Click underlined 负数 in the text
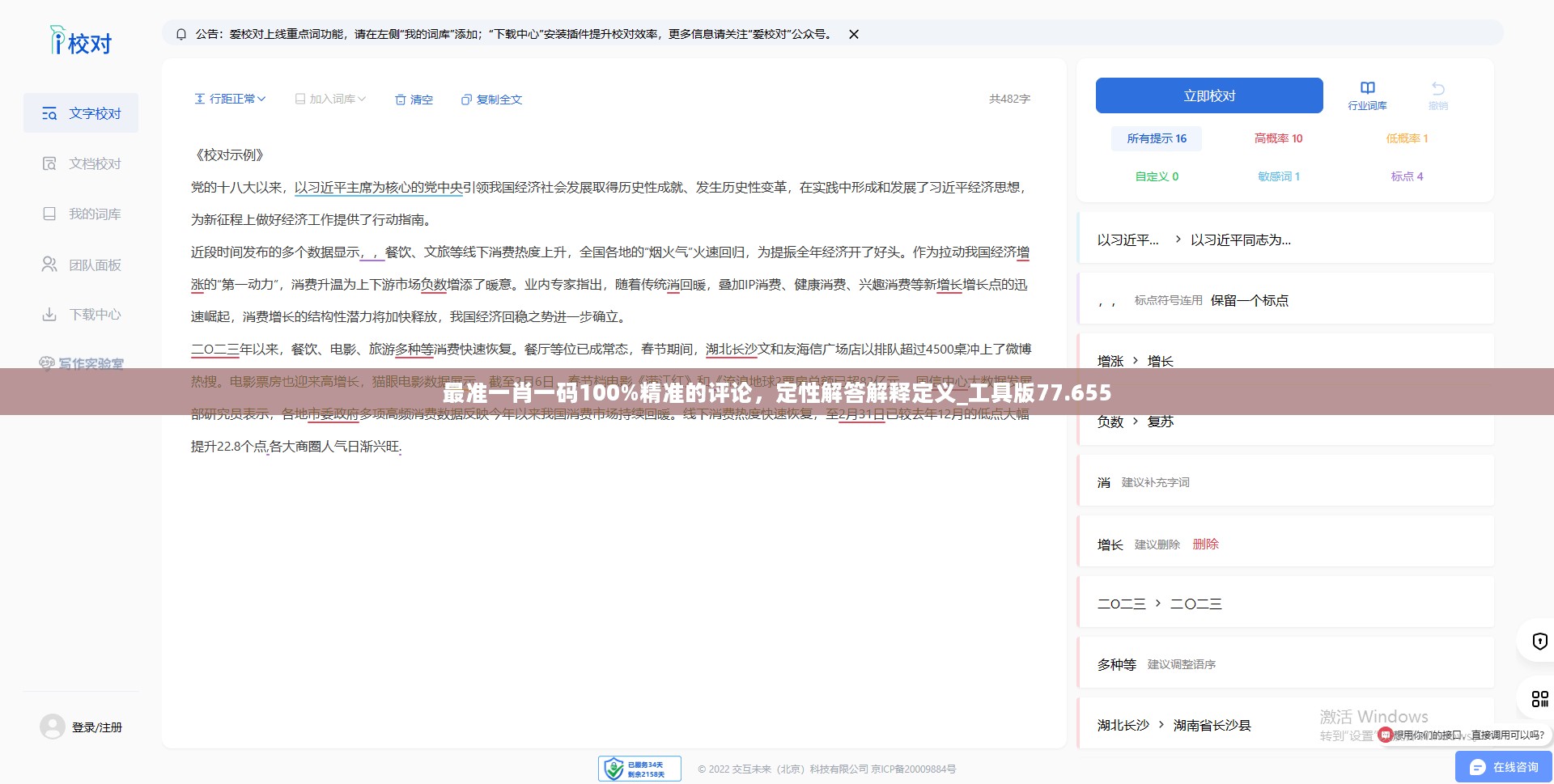Viewport: 1554px width, 784px height. coord(434,284)
